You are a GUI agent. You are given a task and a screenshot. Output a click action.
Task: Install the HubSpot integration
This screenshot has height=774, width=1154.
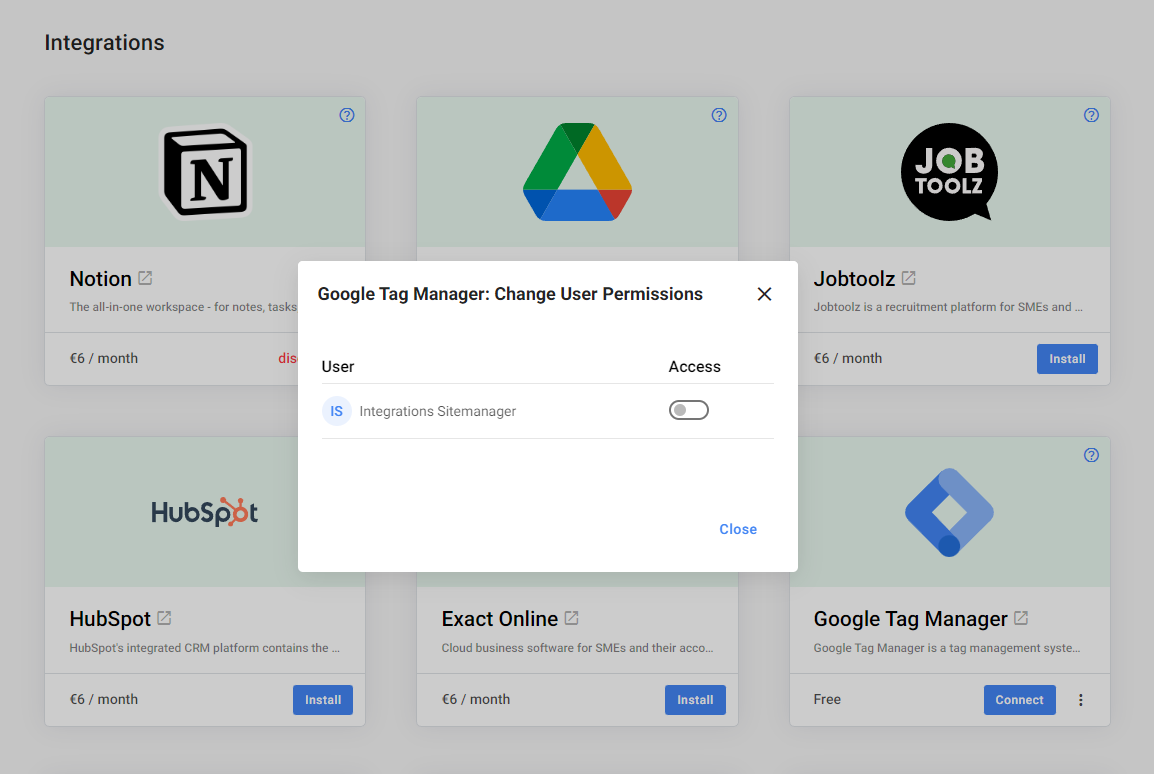[x=323, y=700]
